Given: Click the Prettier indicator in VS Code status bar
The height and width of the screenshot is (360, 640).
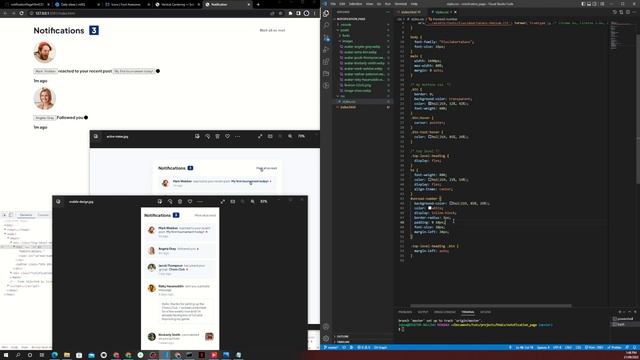Looking at the screenshot, I should click(x=615, y=347).
